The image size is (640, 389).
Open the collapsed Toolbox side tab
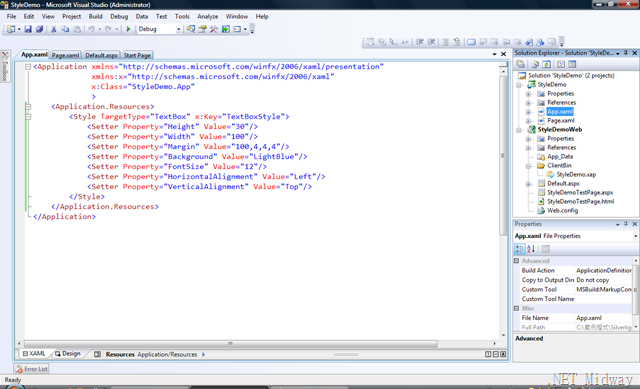coord(5,67)
